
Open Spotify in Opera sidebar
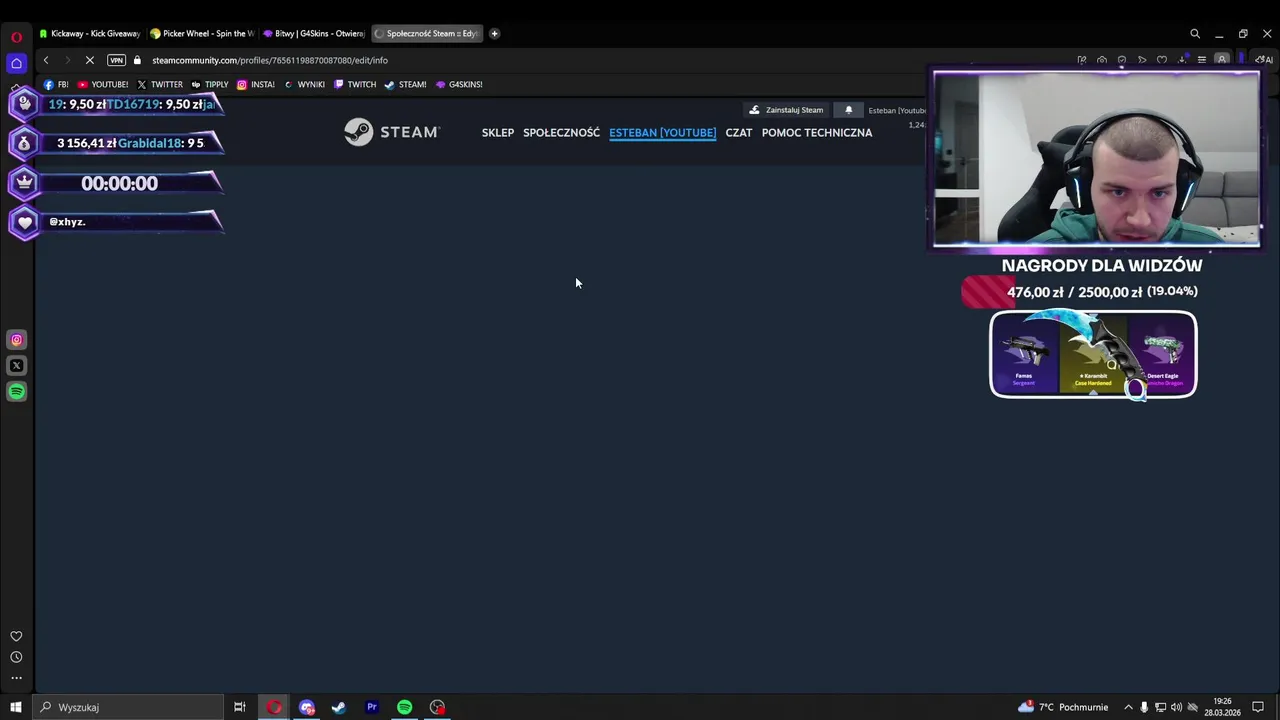pos(16,392)
